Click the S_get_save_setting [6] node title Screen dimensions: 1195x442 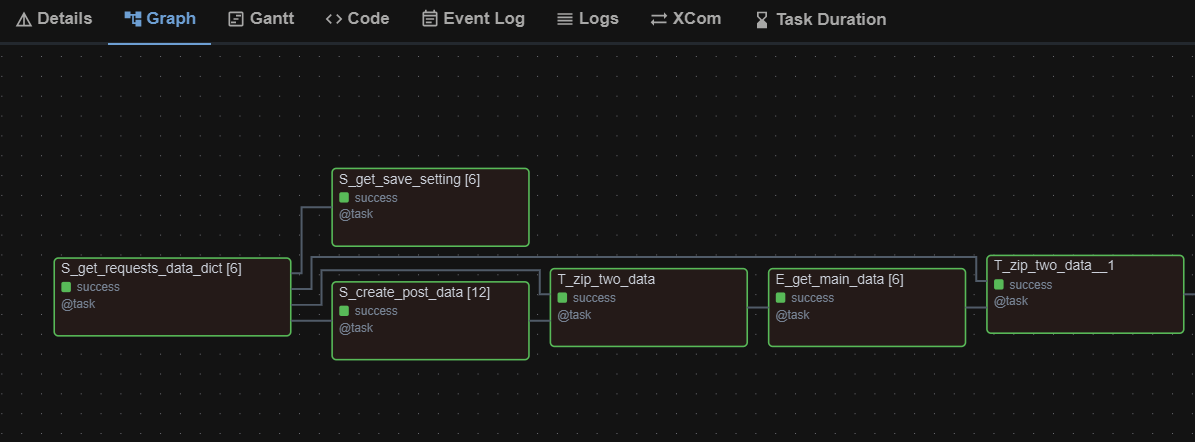pos(409,179)
